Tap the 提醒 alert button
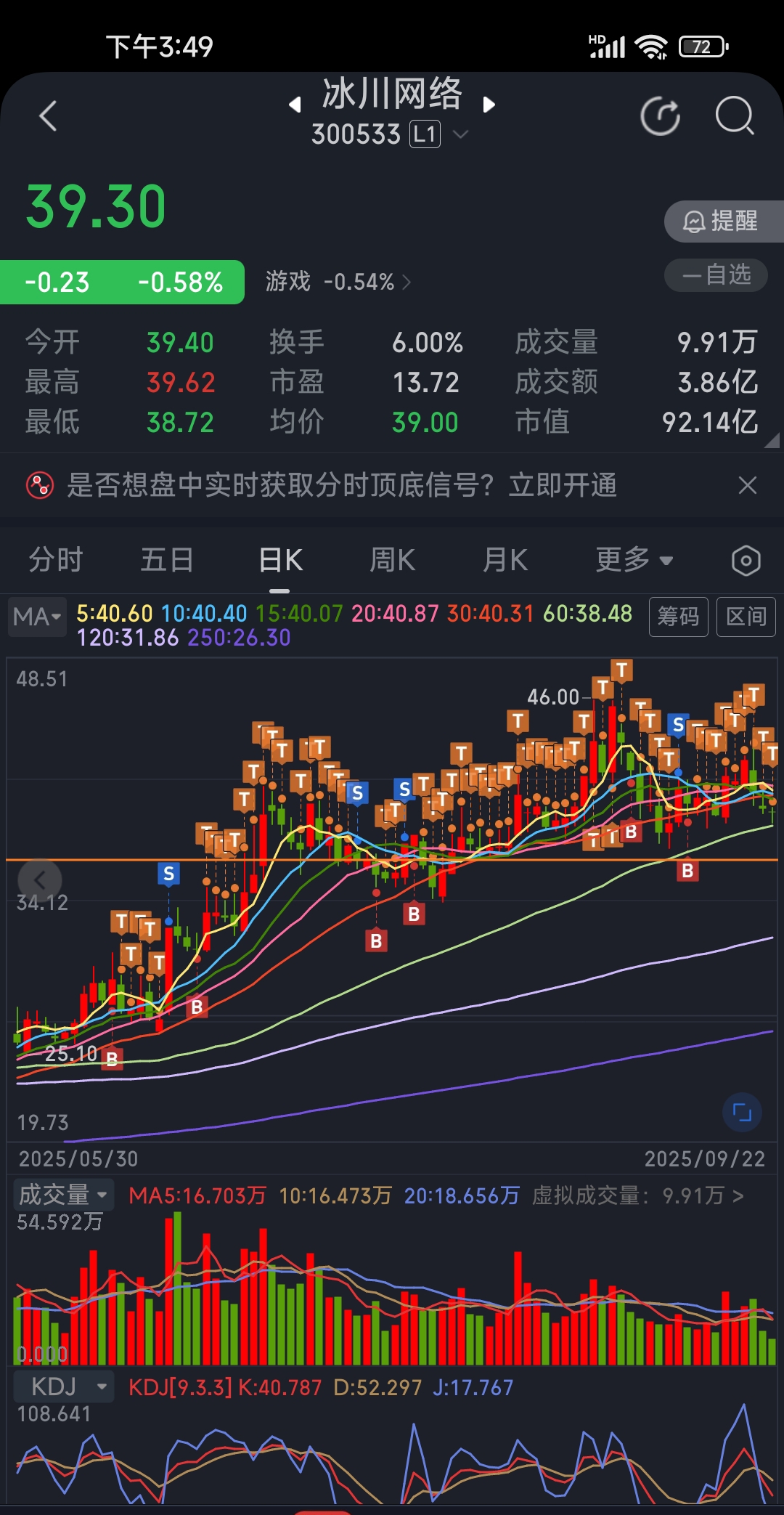784x1515 pixels. click(724, 221)
